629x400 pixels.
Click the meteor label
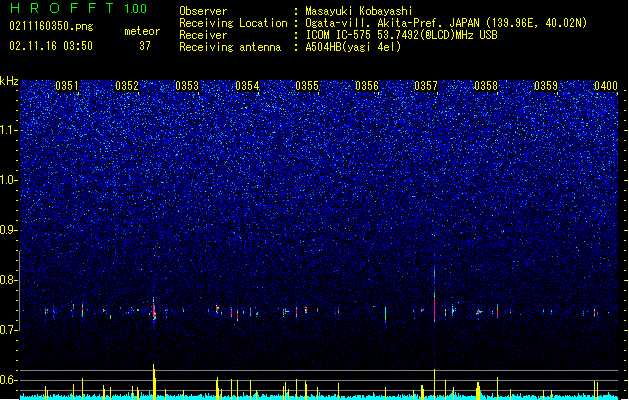(142, 31)
